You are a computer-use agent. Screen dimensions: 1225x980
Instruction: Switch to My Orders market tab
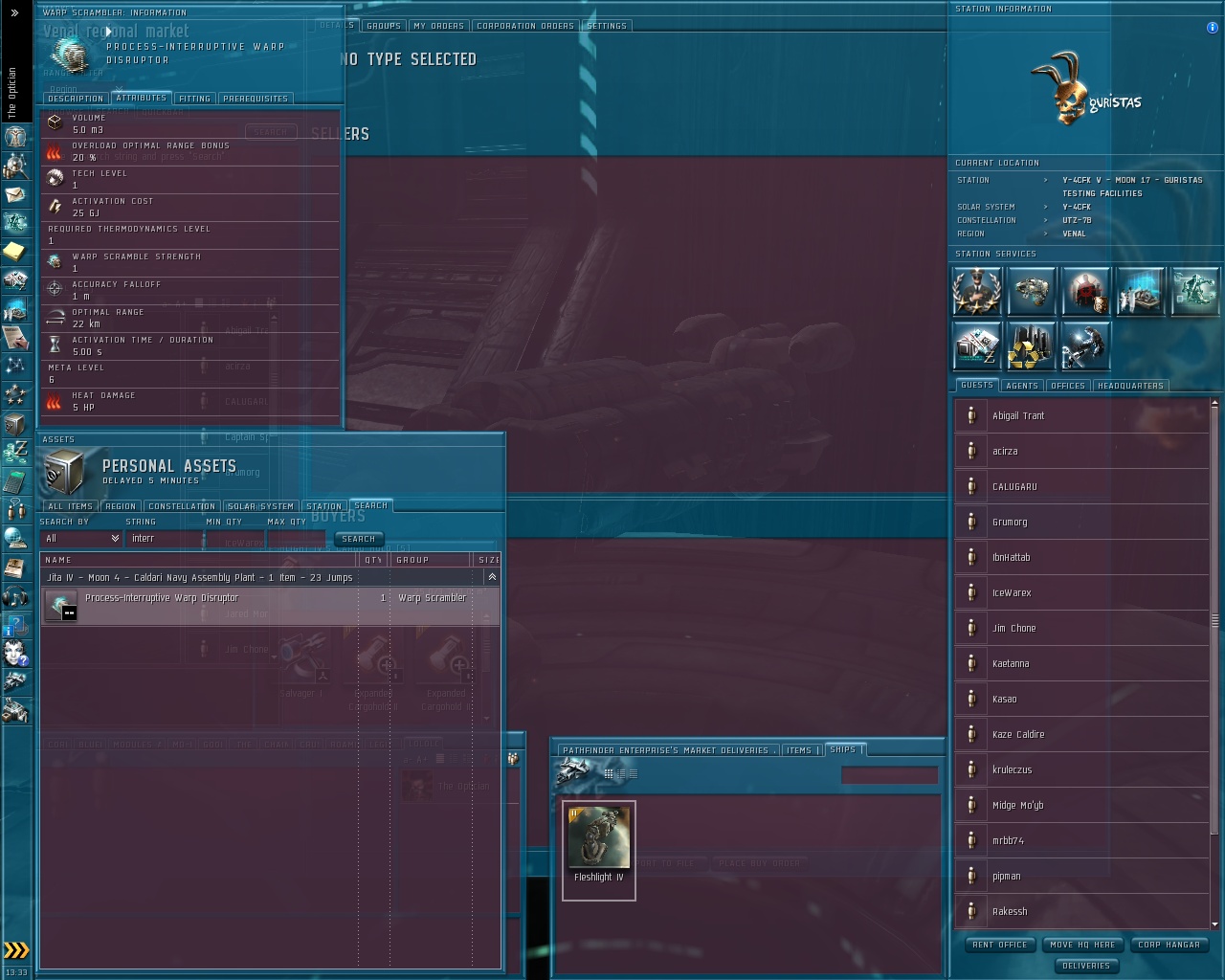point(439,26)
